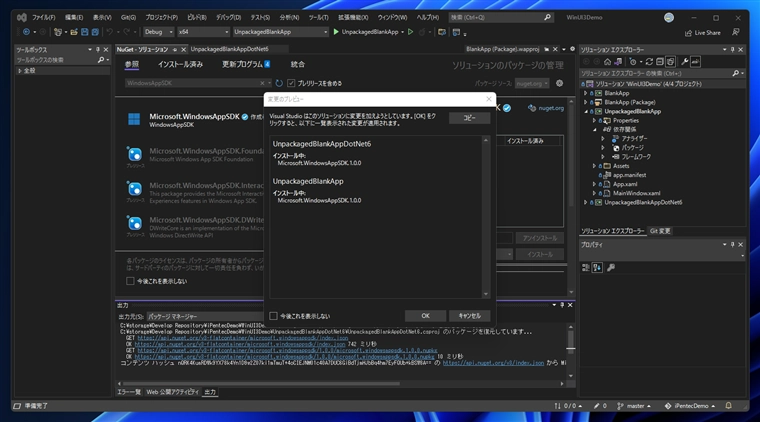760x422 pixels.
Task: Click the wrench properties icon in Solution Explorer
Action: tap(684, 62)
